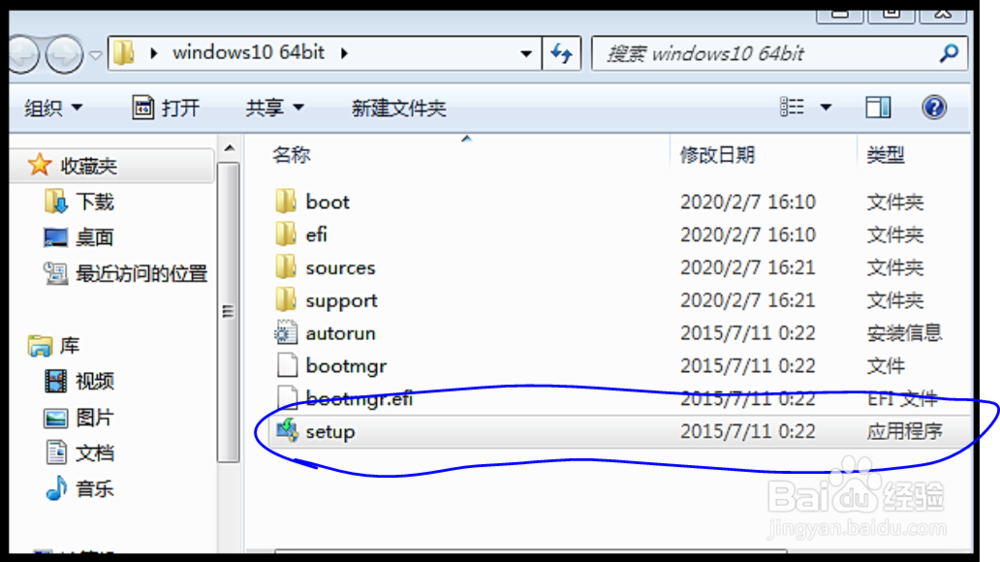Sort by 名称 column header

pyautogui.click(x=291, y=155)
